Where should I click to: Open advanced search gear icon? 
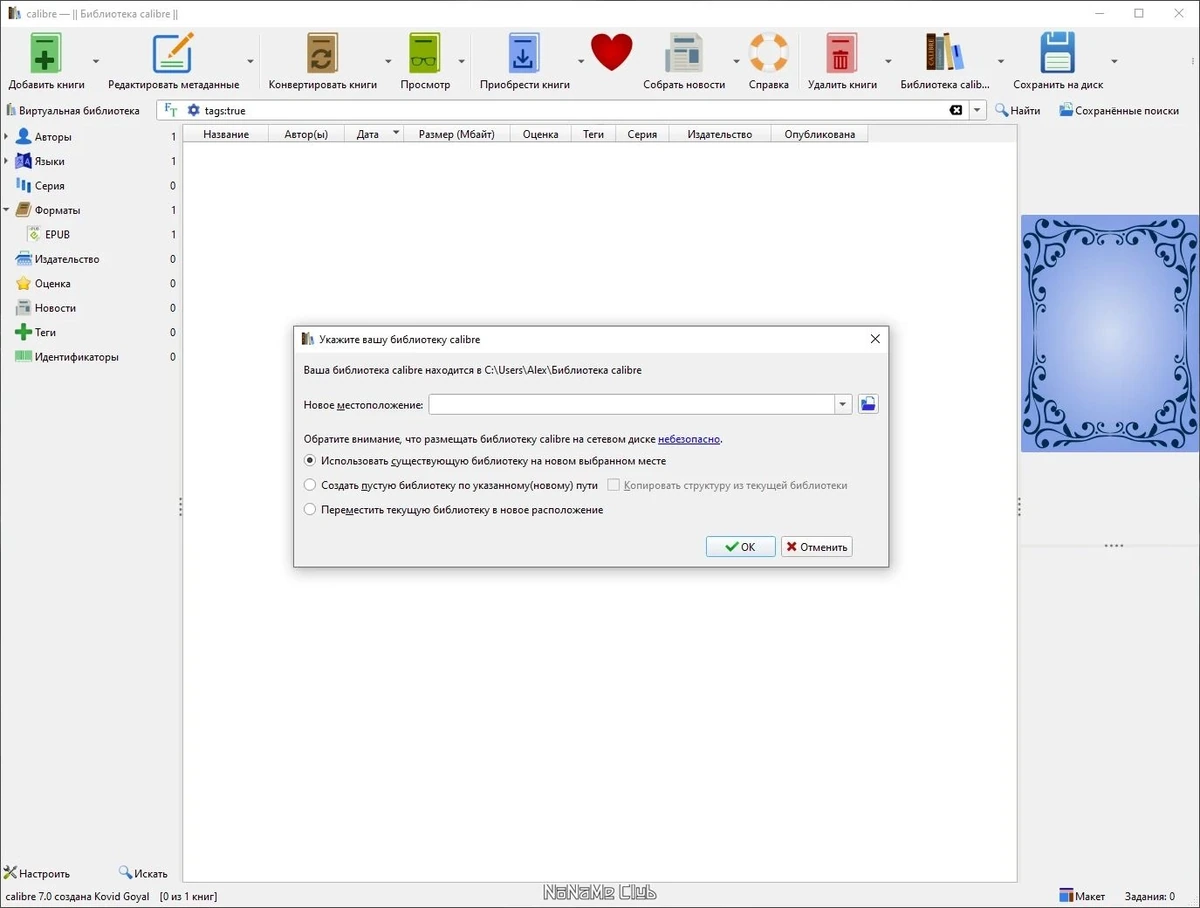click(x=194, y=110)
